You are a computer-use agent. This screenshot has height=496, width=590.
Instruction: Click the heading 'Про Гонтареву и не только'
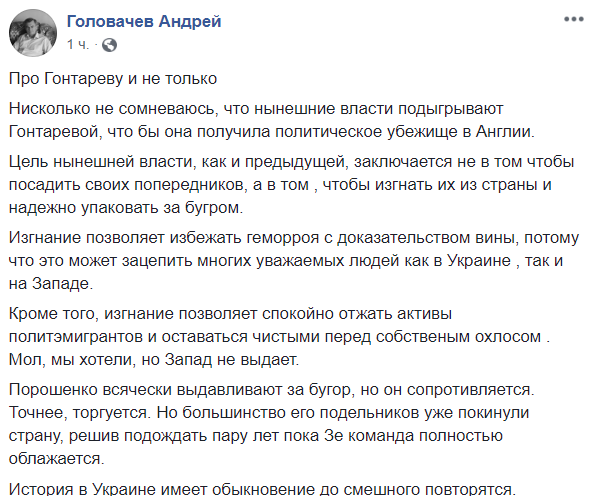(113, 79)
